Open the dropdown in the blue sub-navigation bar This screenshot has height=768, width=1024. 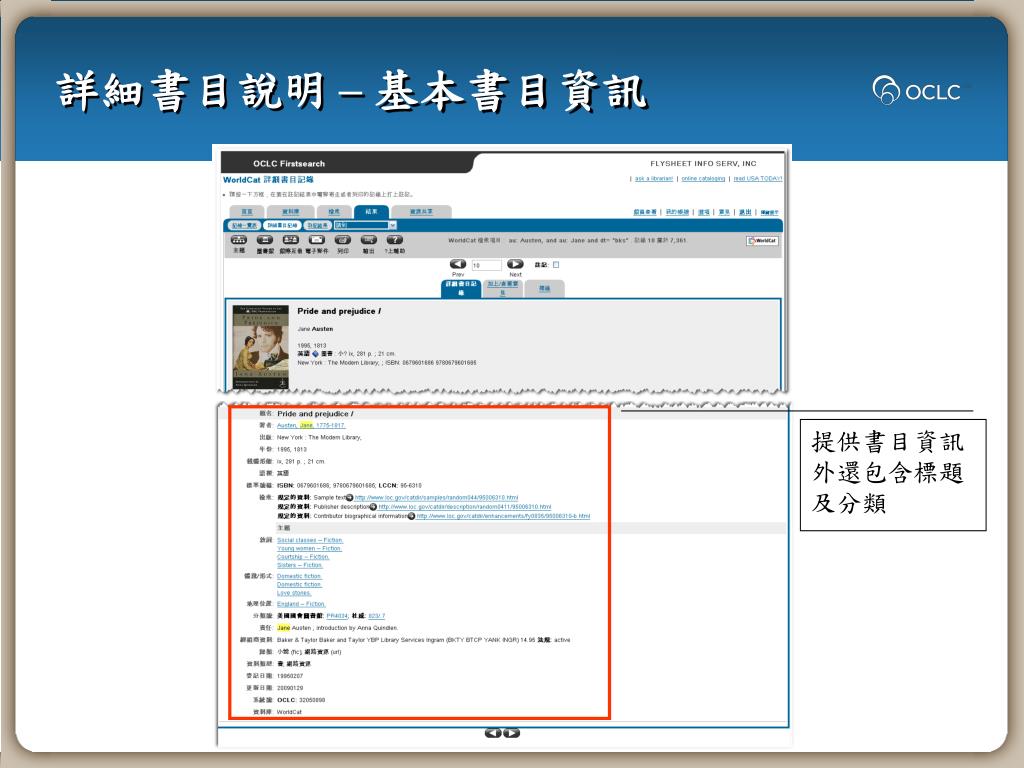point(365,225)
